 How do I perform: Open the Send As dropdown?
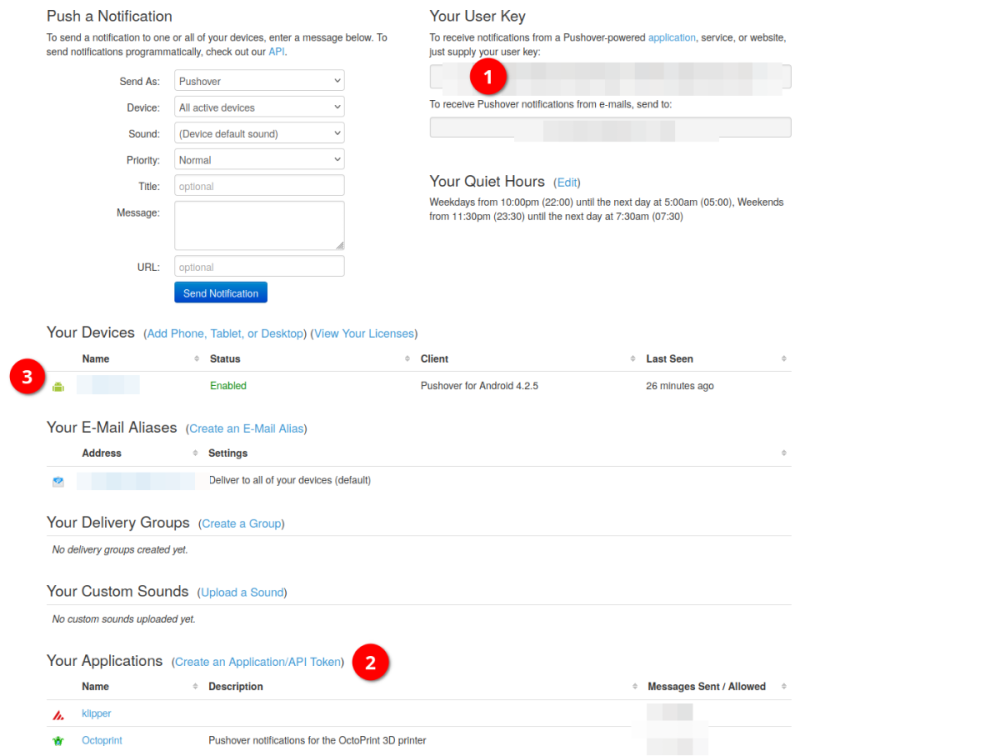click(259, 81)
